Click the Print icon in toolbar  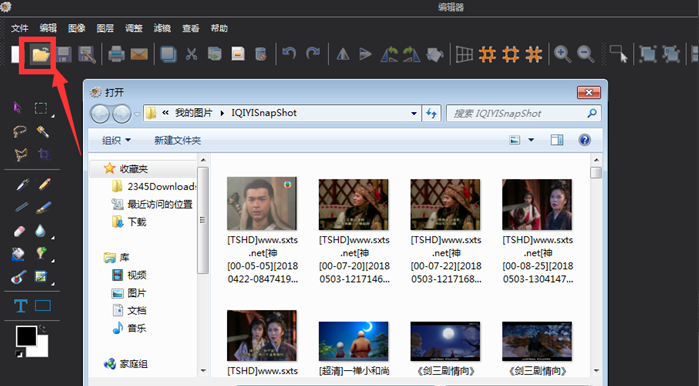116,54
